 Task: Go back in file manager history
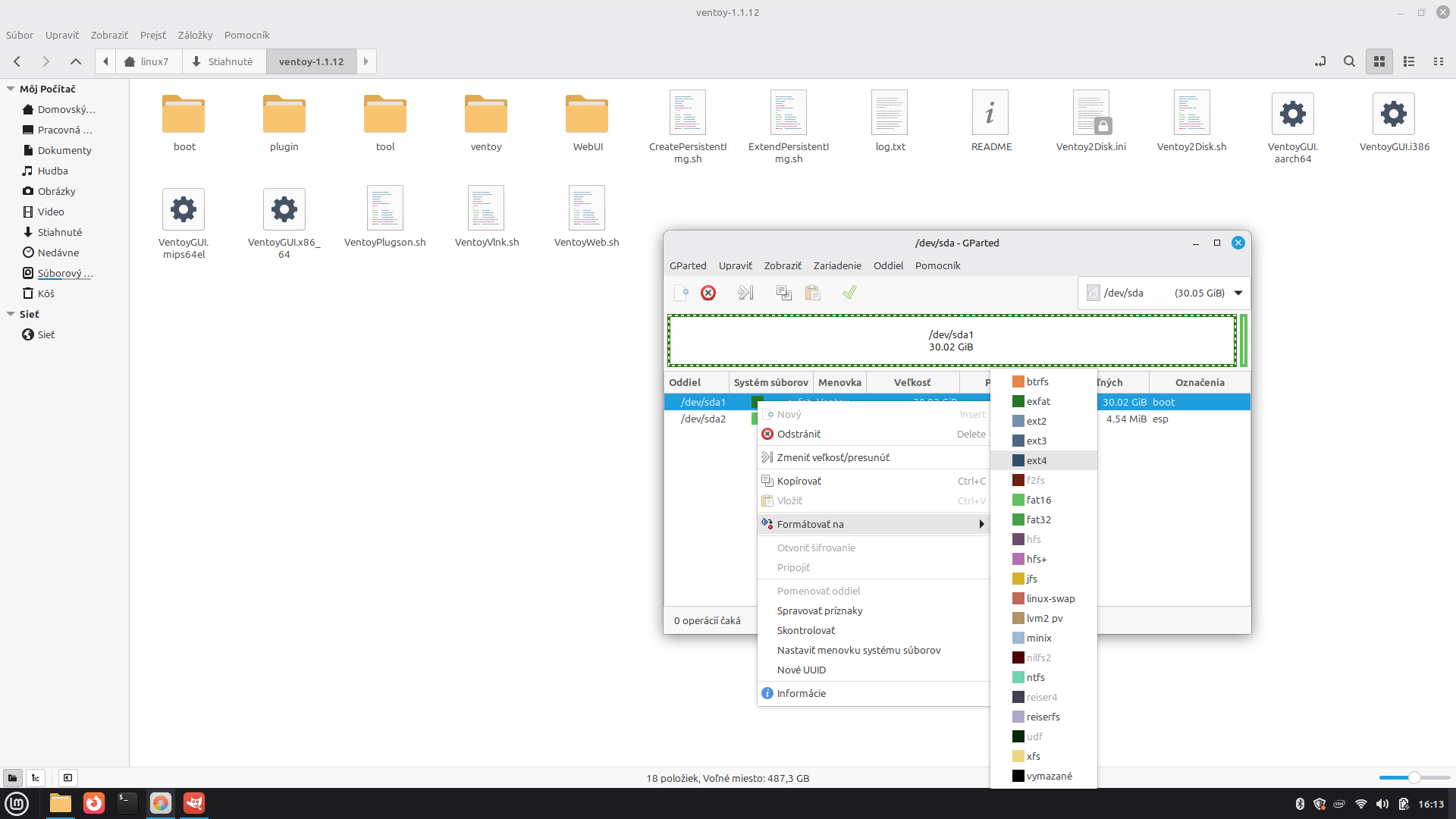17,61
